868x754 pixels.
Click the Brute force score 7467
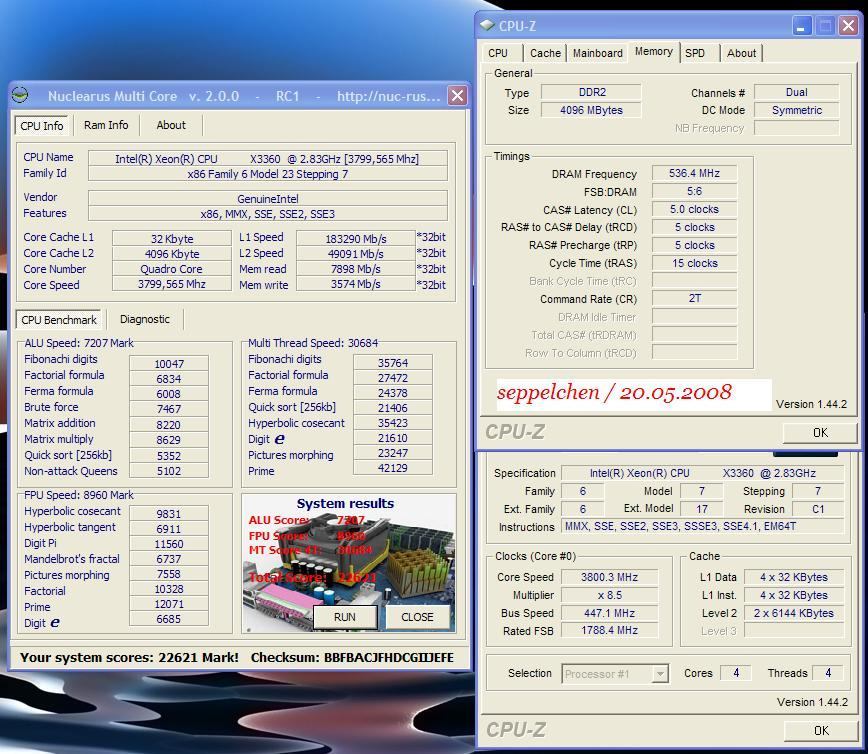[x=169, y=409]
